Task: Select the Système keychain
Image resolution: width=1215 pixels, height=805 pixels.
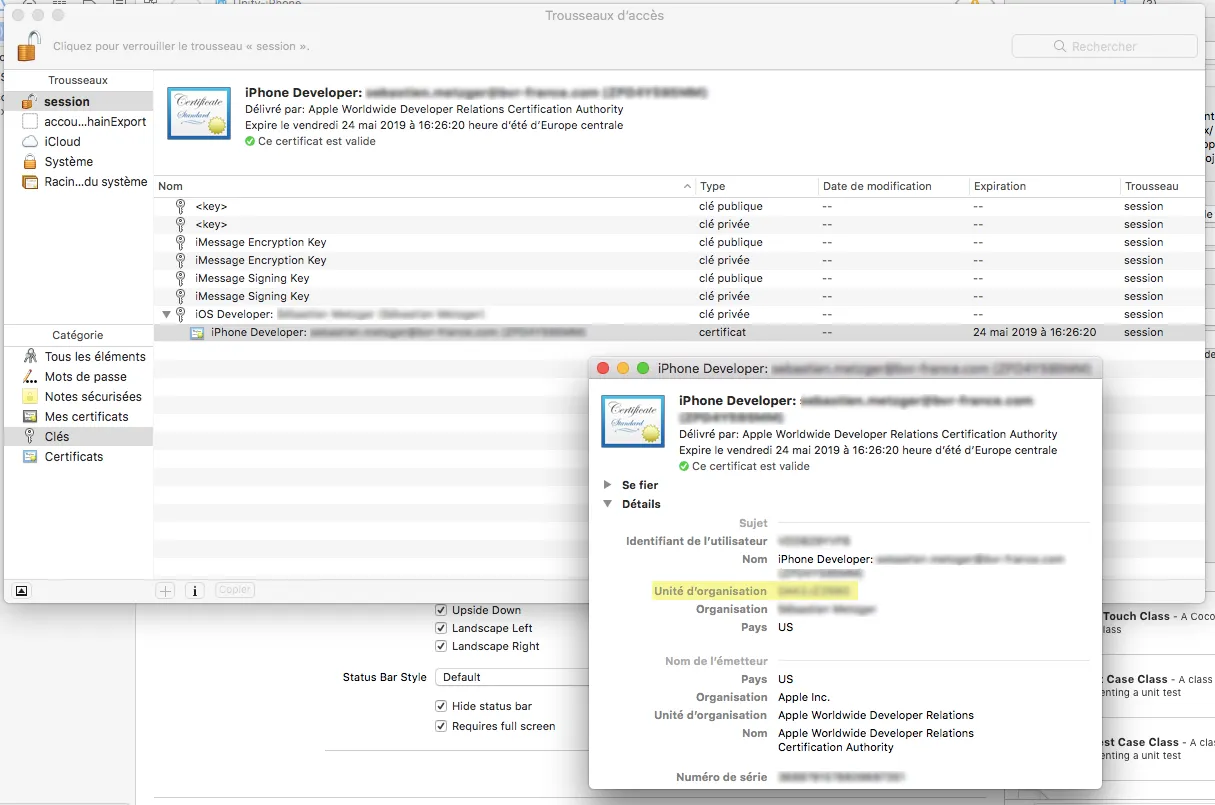Action: tap(78, 161)
